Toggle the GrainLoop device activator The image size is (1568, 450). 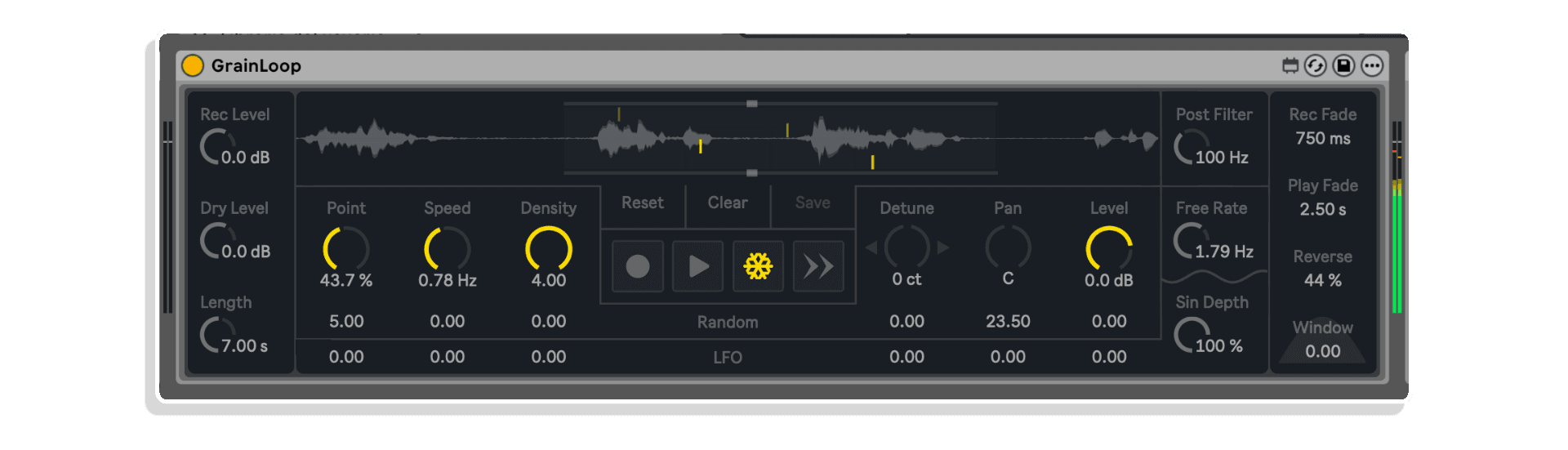pyautogui.click(x=193, y=65)
